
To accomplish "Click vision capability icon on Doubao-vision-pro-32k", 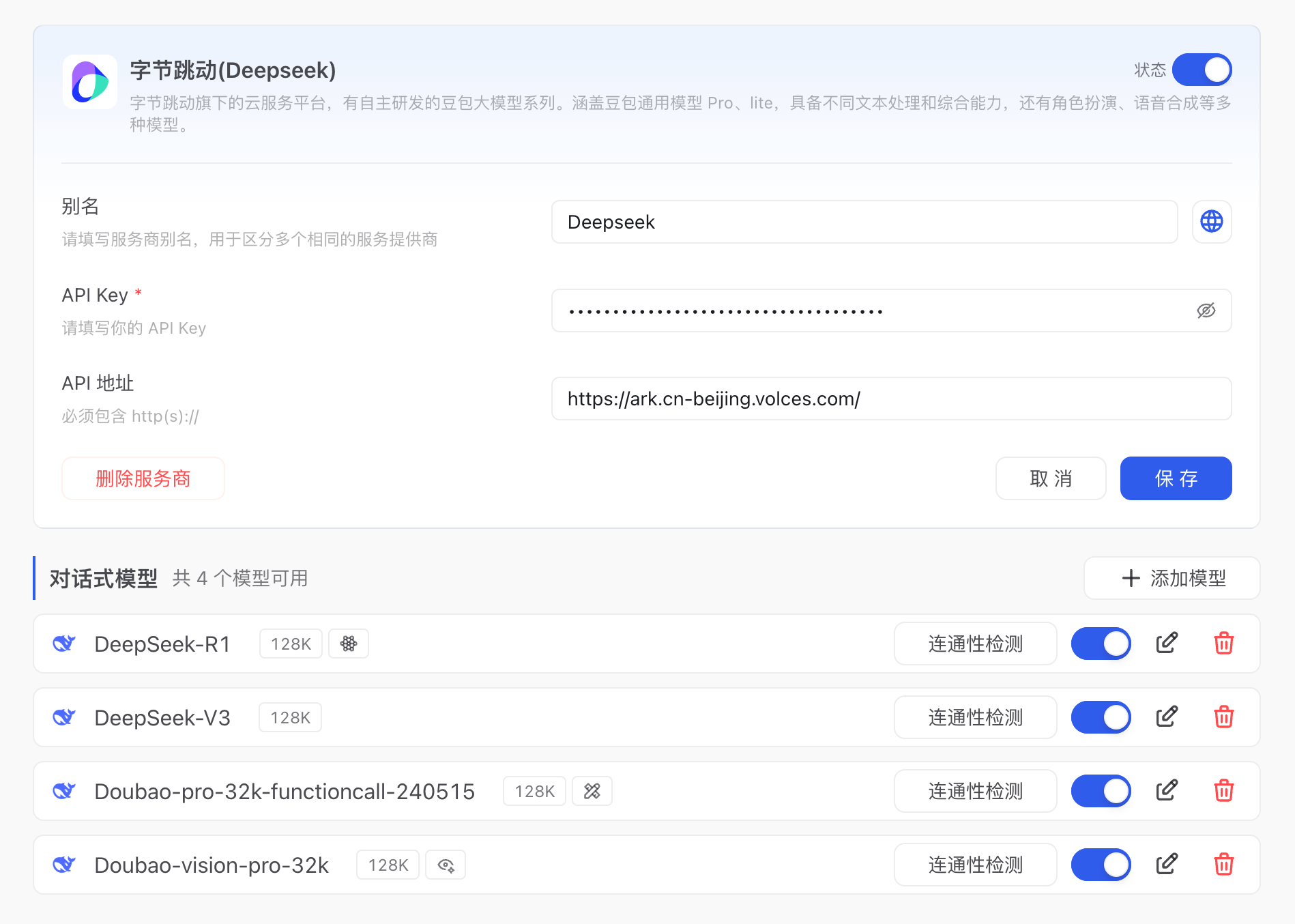I will tap(446, 865).
